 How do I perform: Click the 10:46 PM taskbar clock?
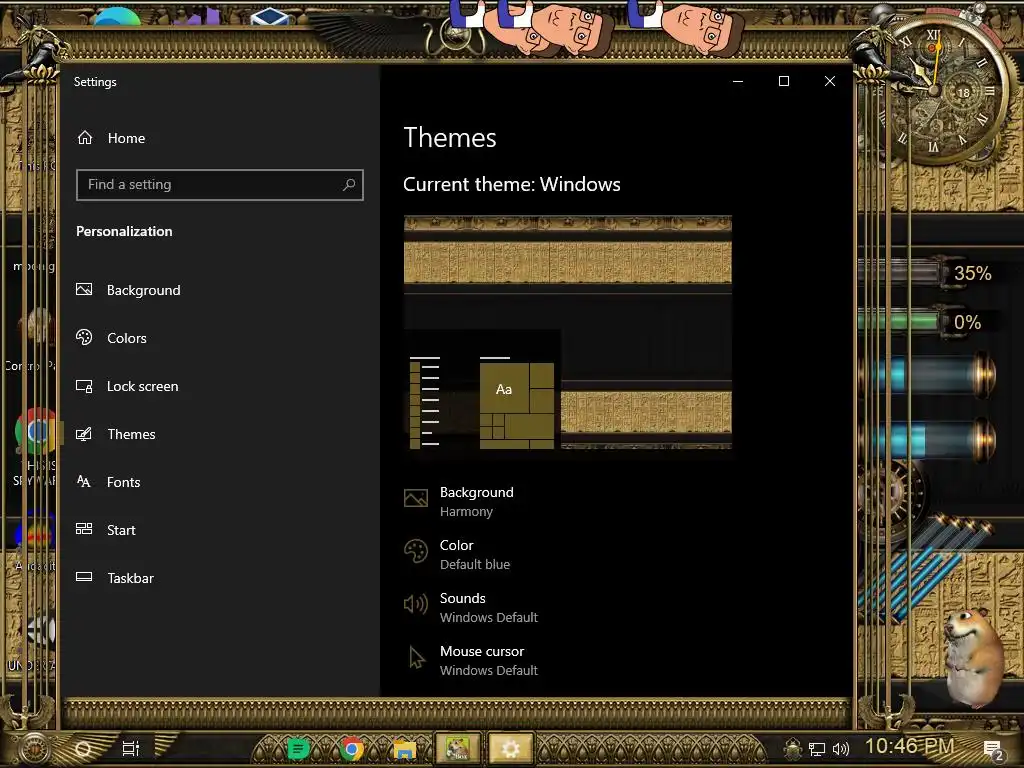point(910,745)
